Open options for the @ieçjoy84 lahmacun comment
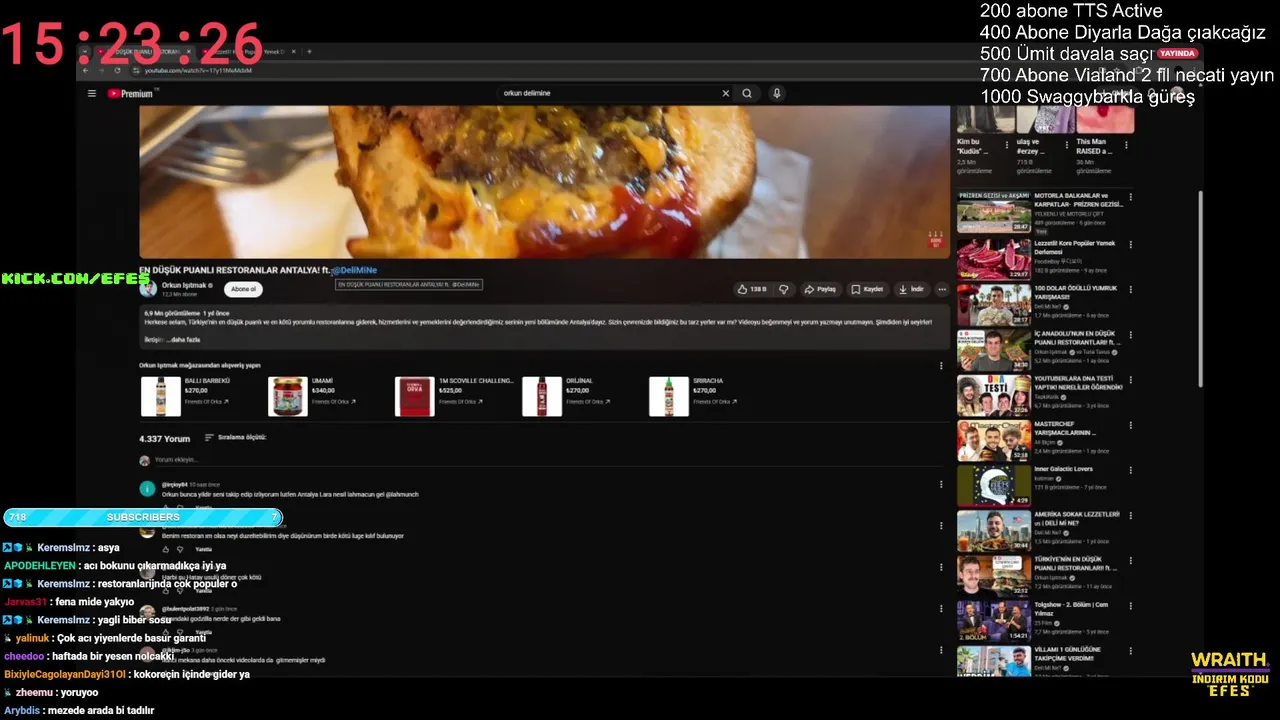The image size is (1280, 720). (941, 485)
